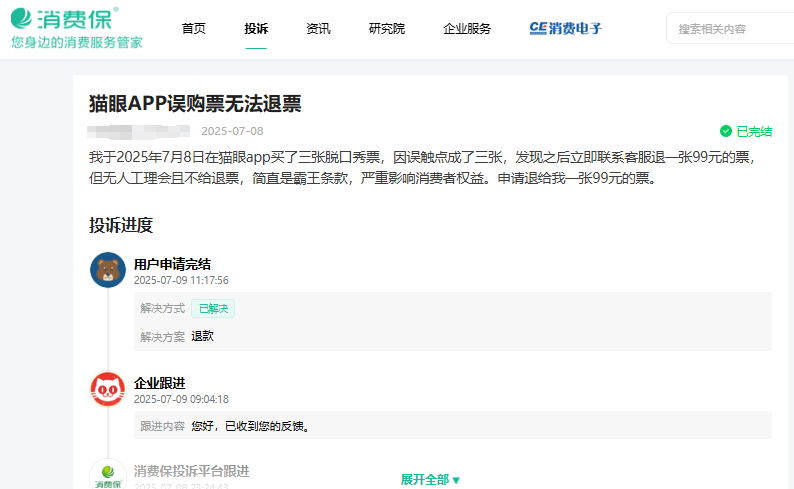Click the 解决方案 label
This screenshot has height=489, width=794.
[x=163, y=337]
